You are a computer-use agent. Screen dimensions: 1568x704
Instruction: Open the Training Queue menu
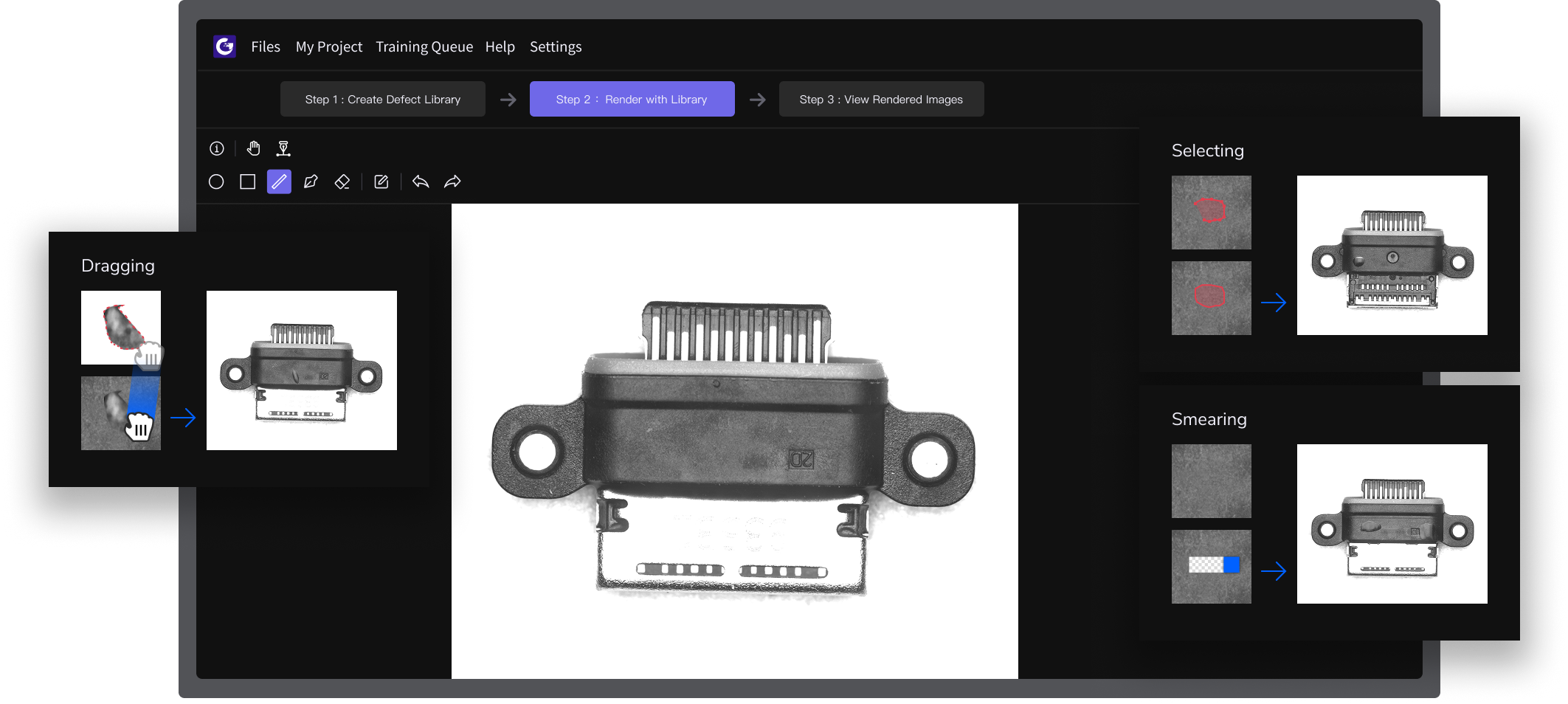pyautogui.click(x=424, y=46)
